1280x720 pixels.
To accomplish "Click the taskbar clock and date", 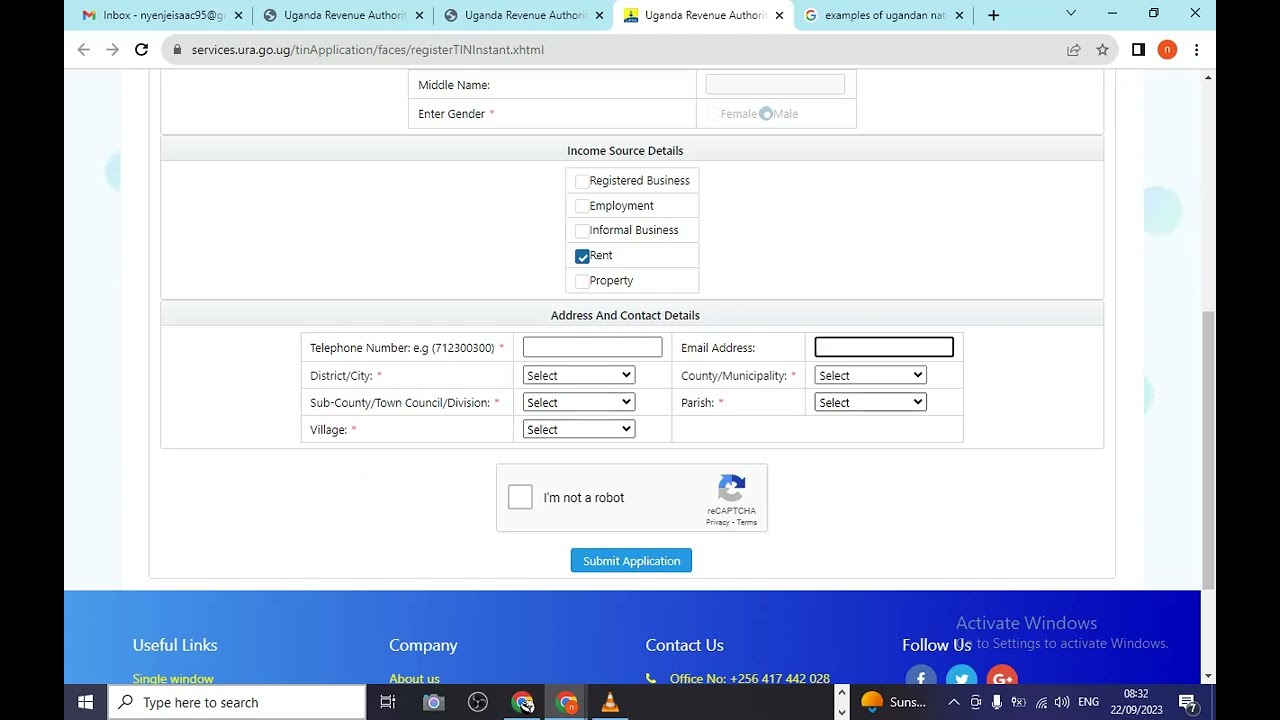I will click(1136, 702).
